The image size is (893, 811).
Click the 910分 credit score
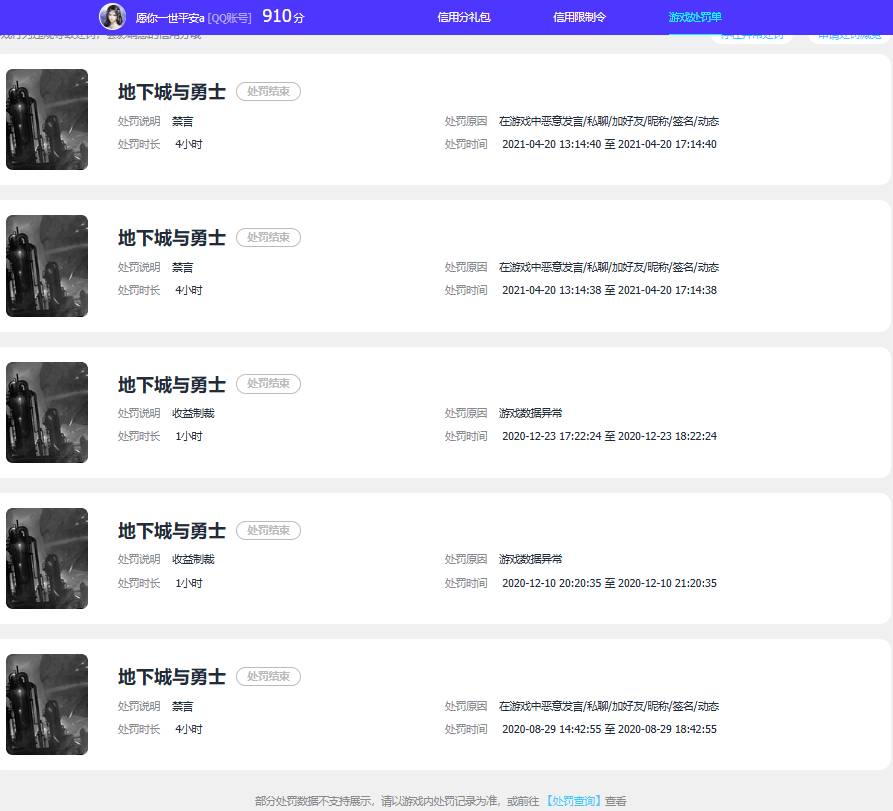tap(282, 17)
